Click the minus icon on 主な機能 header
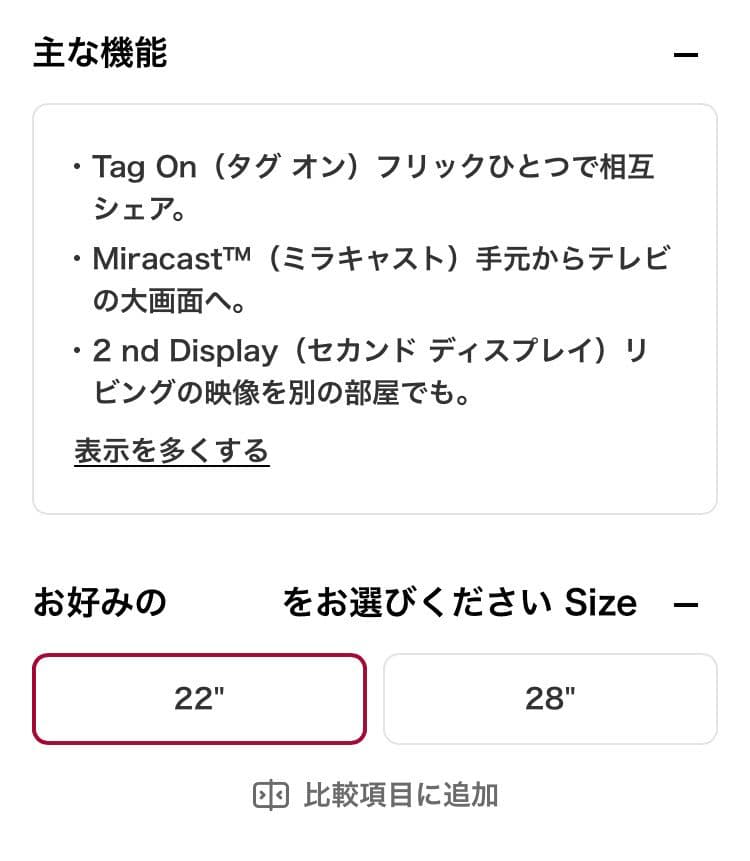750x861 pixels. pos(688,55)
